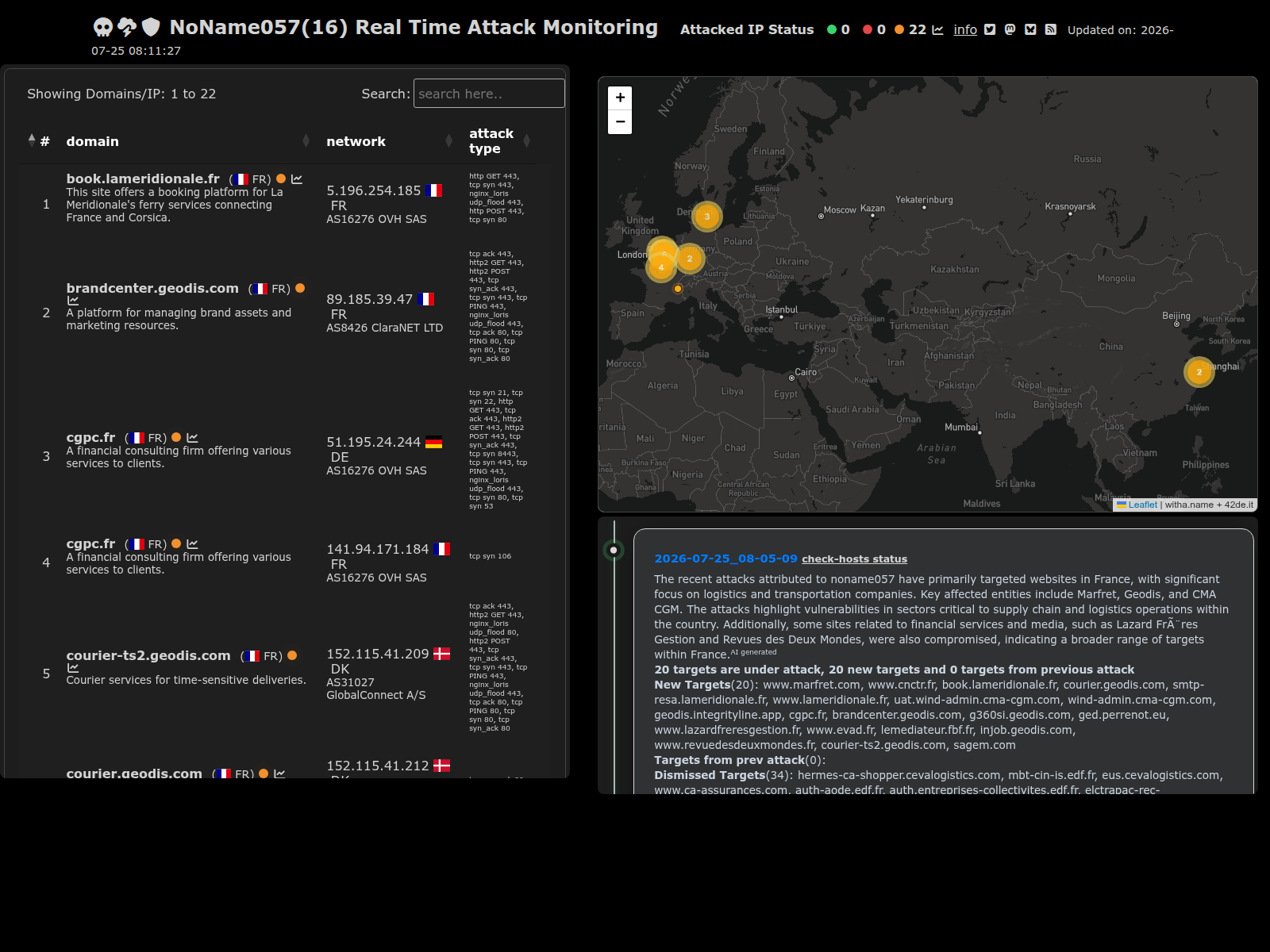Click the green status dot counter

click(x=838, y=29)
